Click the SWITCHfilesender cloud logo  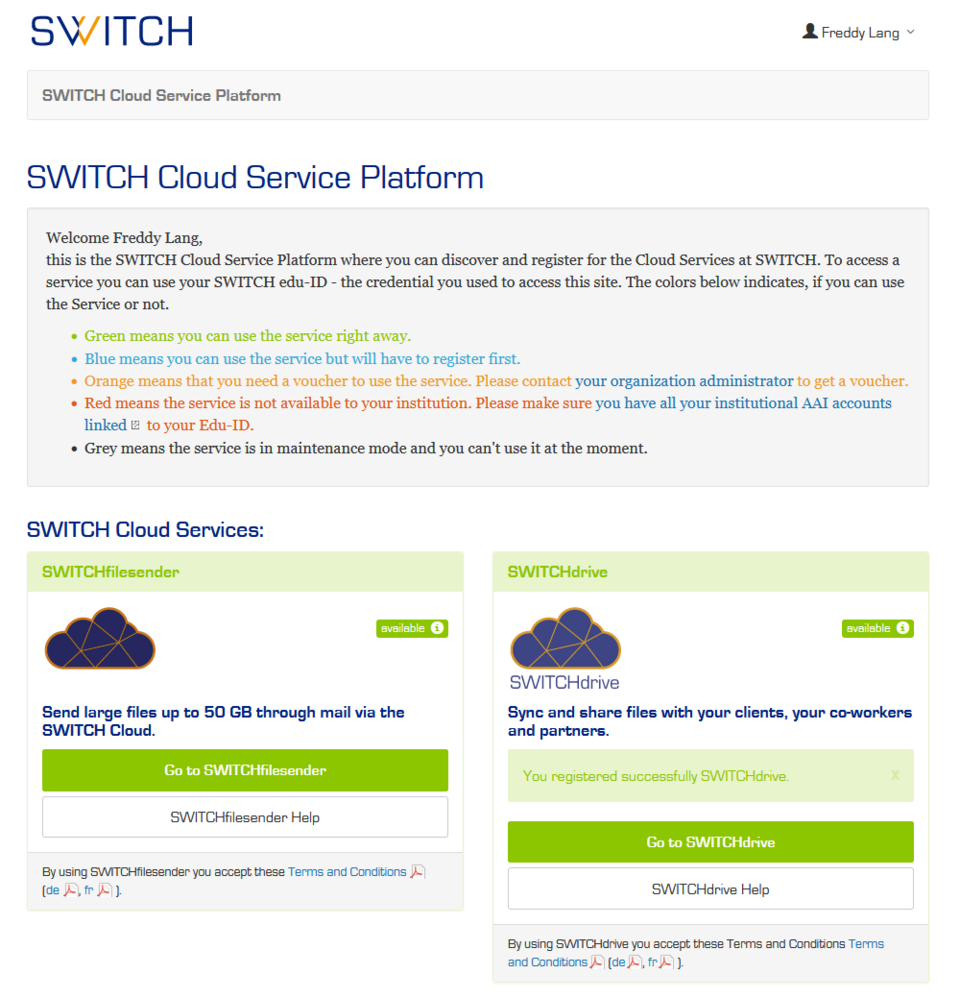tap(100, 638)
